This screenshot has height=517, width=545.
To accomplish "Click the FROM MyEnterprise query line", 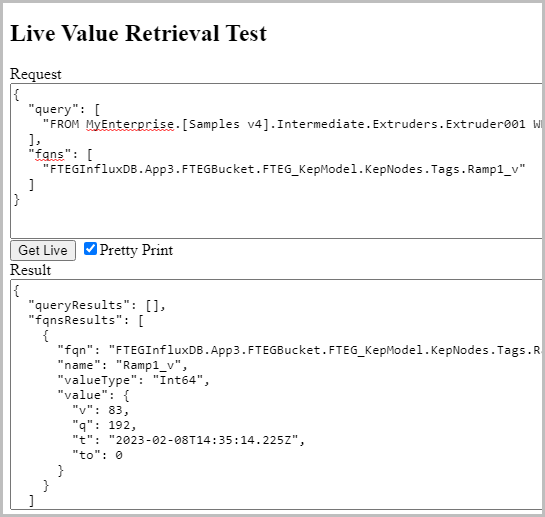I will [292, 124].
